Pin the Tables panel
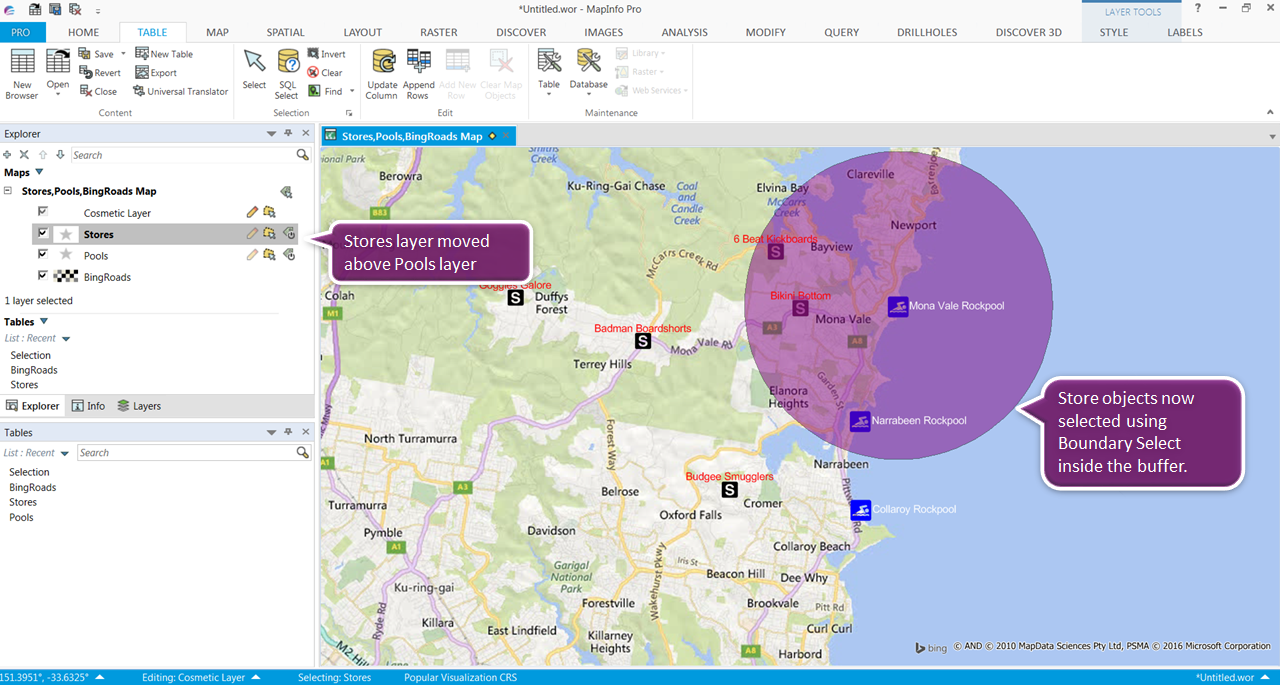This screenshot has width=1280, height=685. 288,432
